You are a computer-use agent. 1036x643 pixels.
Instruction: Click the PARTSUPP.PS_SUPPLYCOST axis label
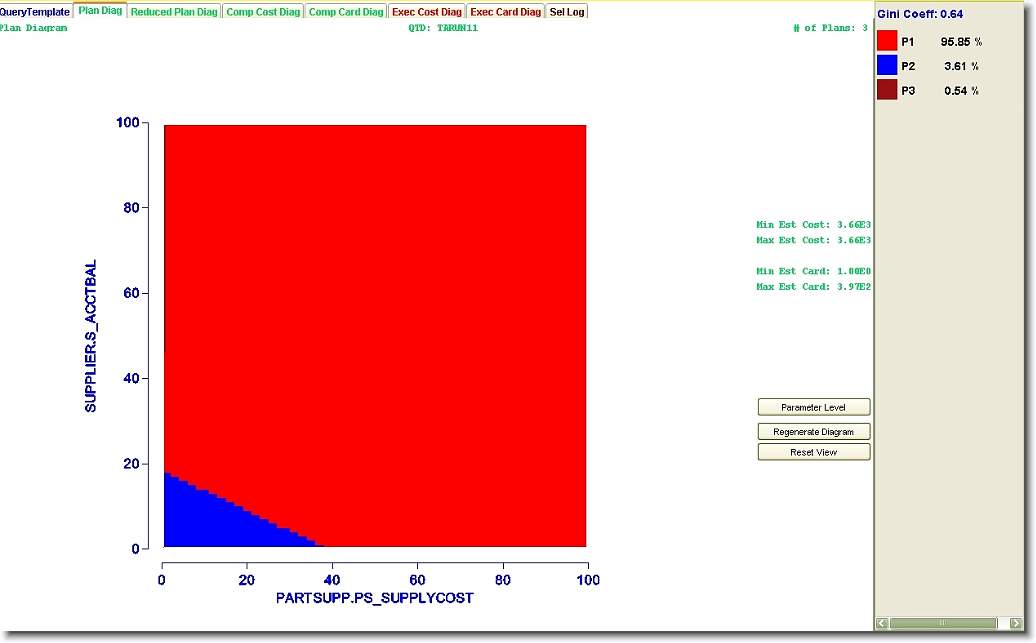(374, 598)
